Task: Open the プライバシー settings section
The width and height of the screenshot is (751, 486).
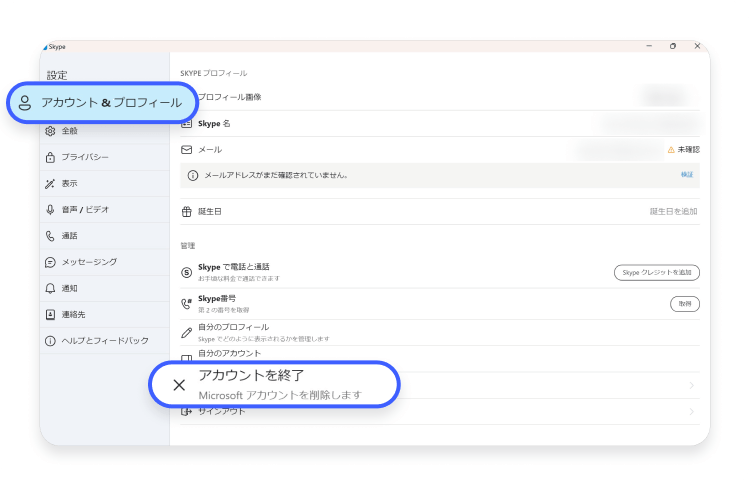Action: point(105,157)
